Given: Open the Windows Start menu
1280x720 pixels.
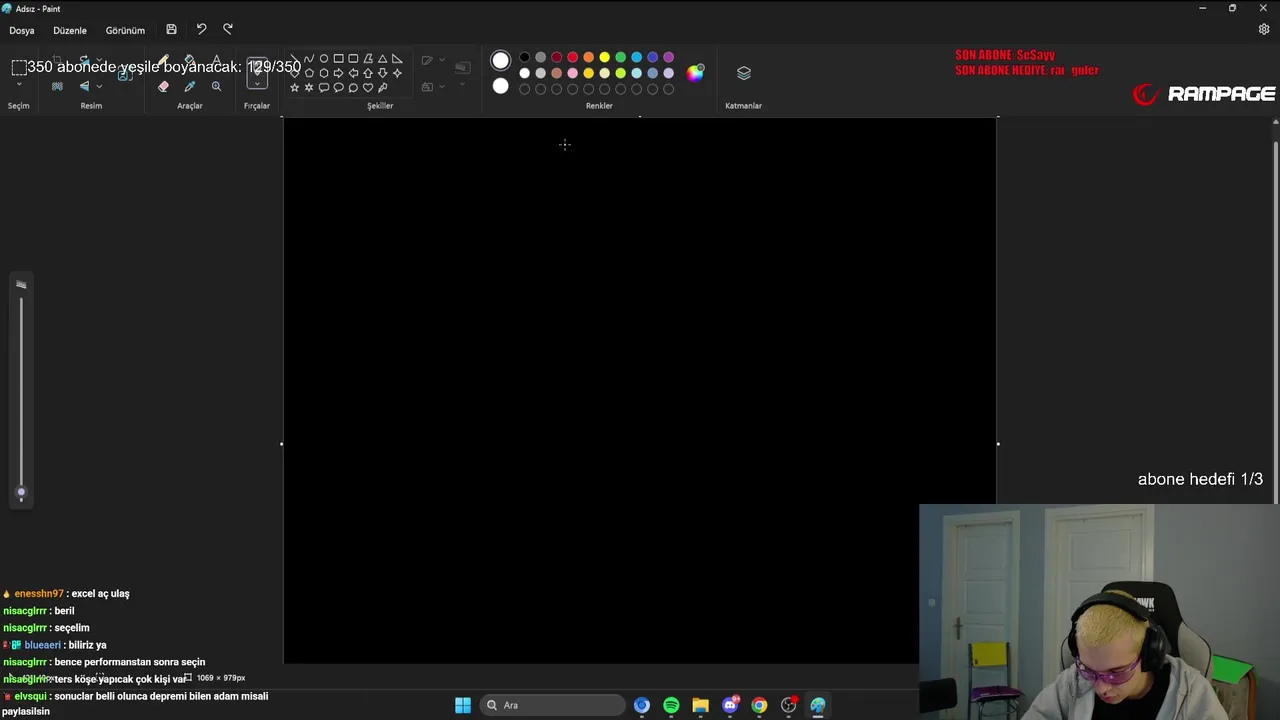Looking at the screenshot, I should click(463, 705).
